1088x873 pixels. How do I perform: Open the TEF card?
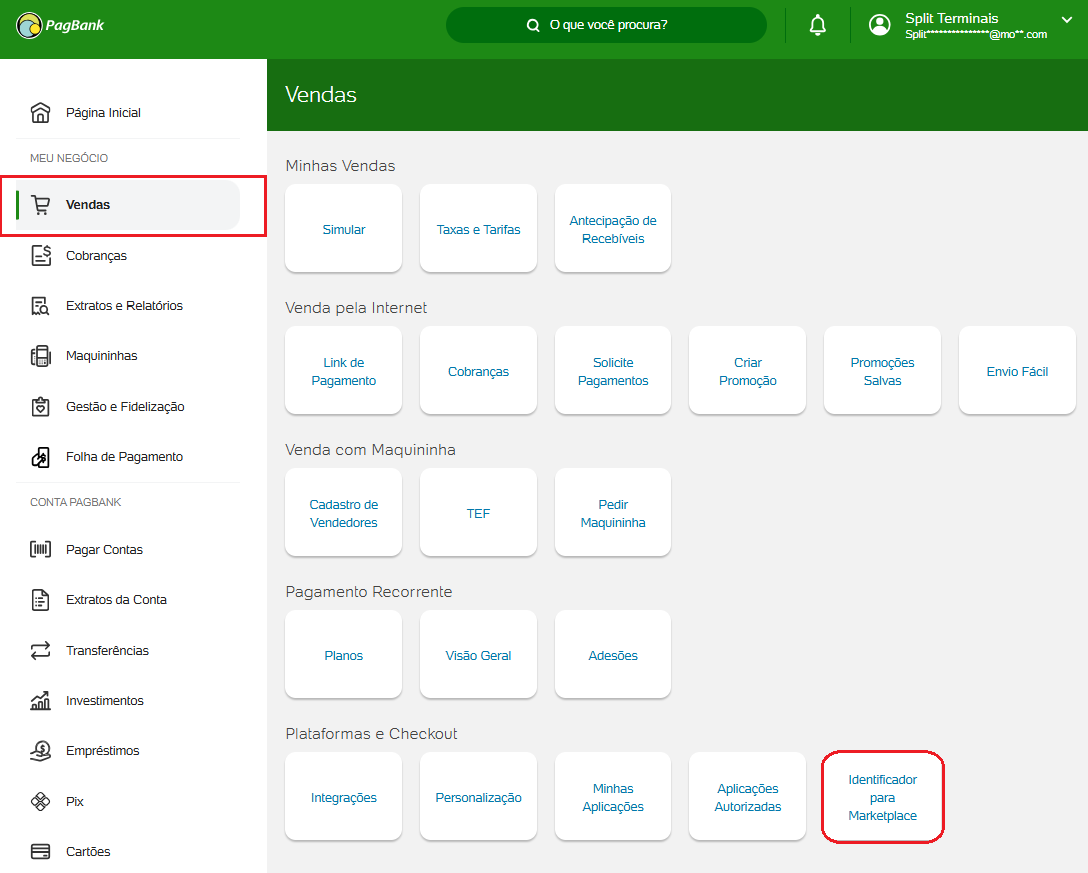coord(478,513)
